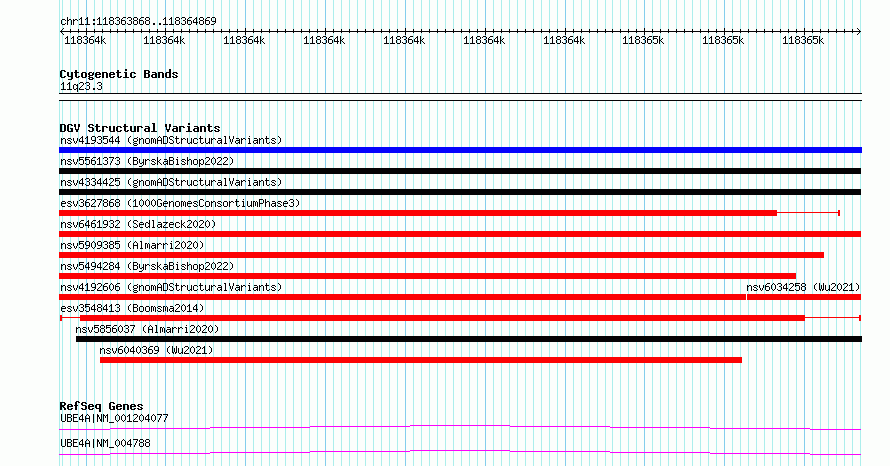
Task: Open gene label UBE4A|NM_001204077
Action: [114, 418]
